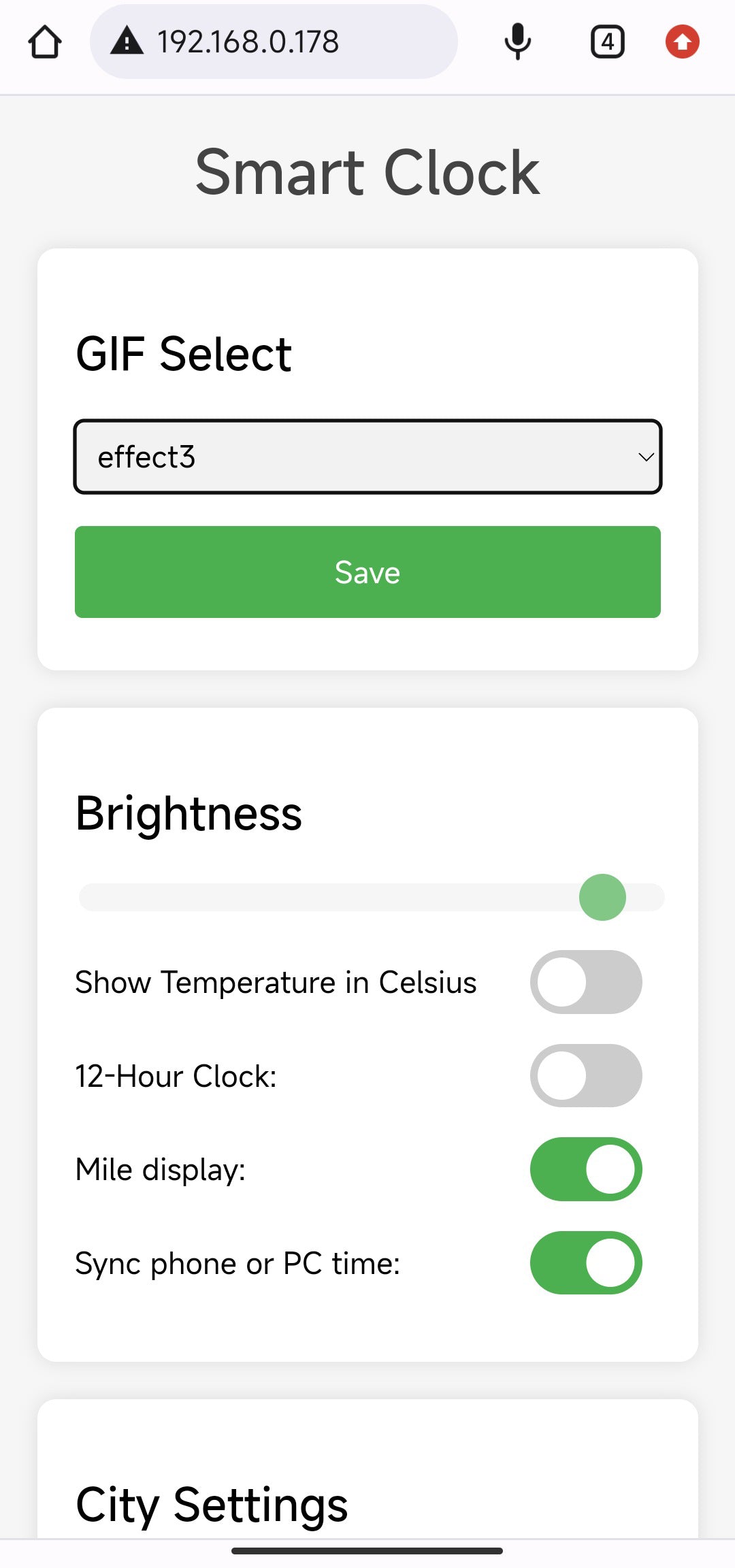Screen dimensions: 735x1568
Task: Tap the 192.168.0.178 address bar
Action: pyautogui.click(x=272, y=42)
